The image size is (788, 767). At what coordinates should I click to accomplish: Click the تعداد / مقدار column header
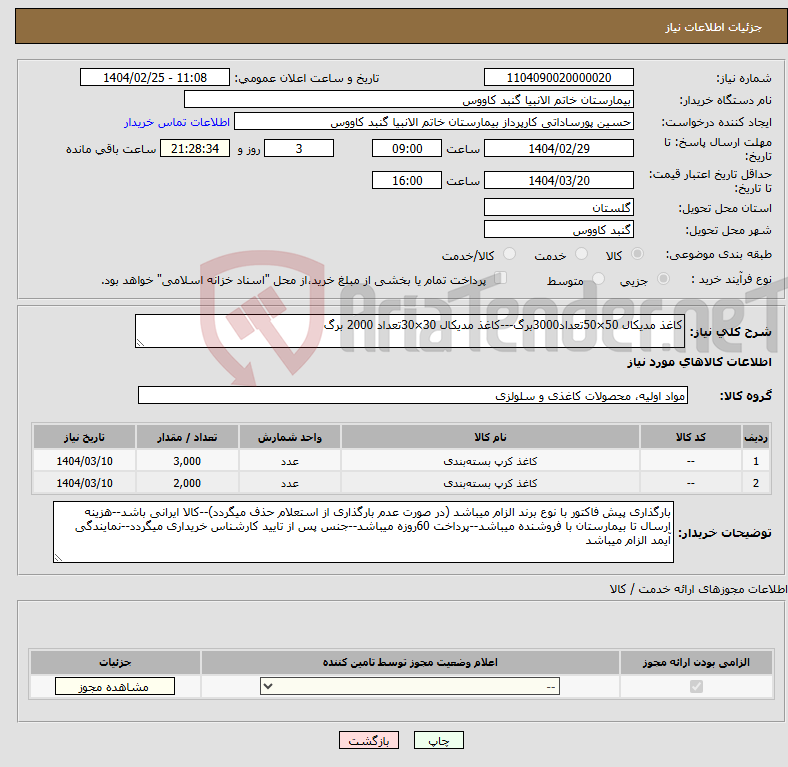(187, 437)
